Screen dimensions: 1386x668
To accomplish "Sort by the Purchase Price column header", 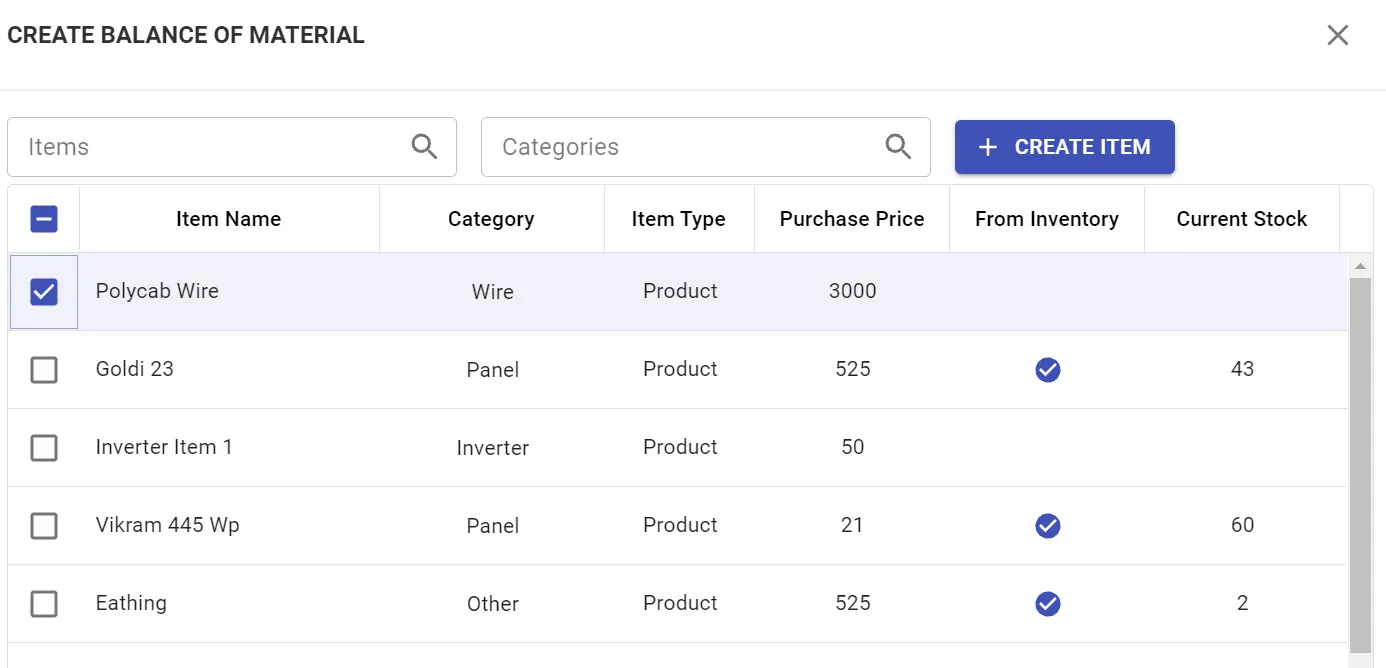I will (851, 219).
